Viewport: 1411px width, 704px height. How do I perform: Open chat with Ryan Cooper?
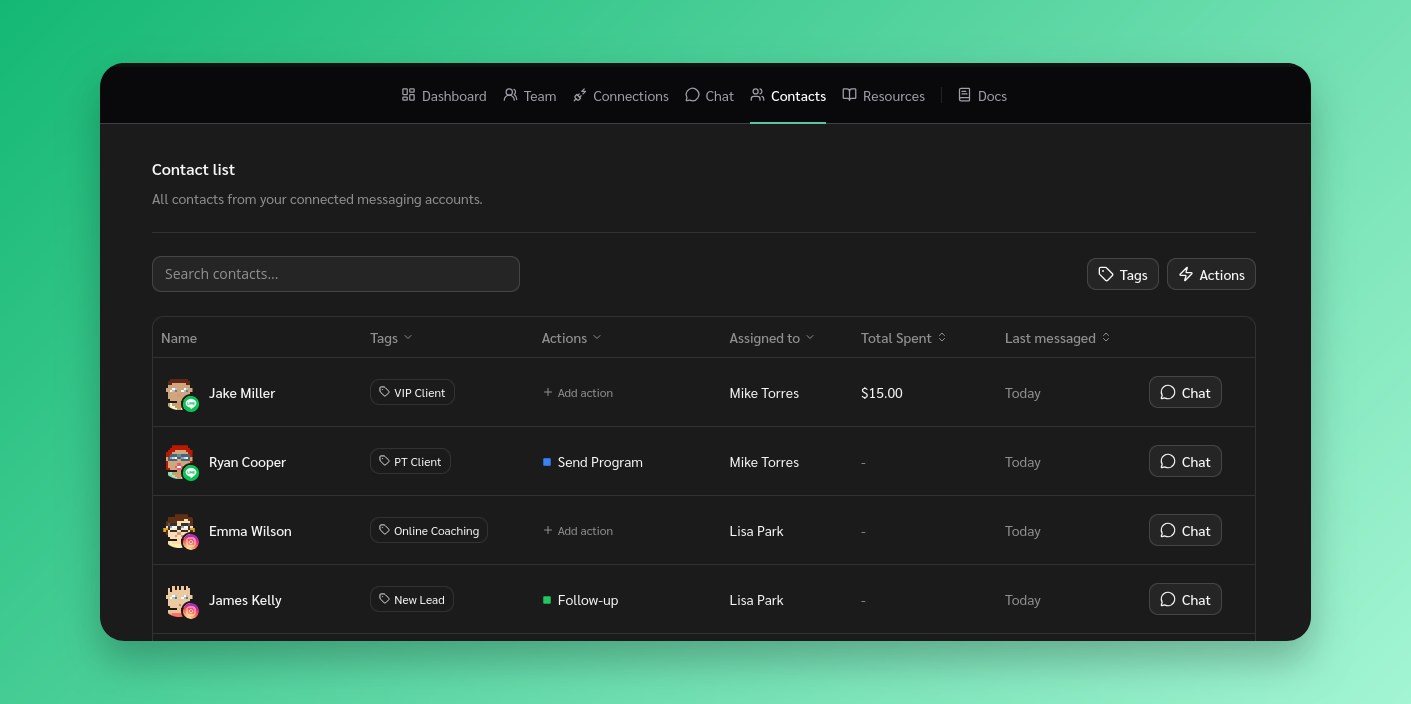pyautogui.click(x=1184, y=462)
